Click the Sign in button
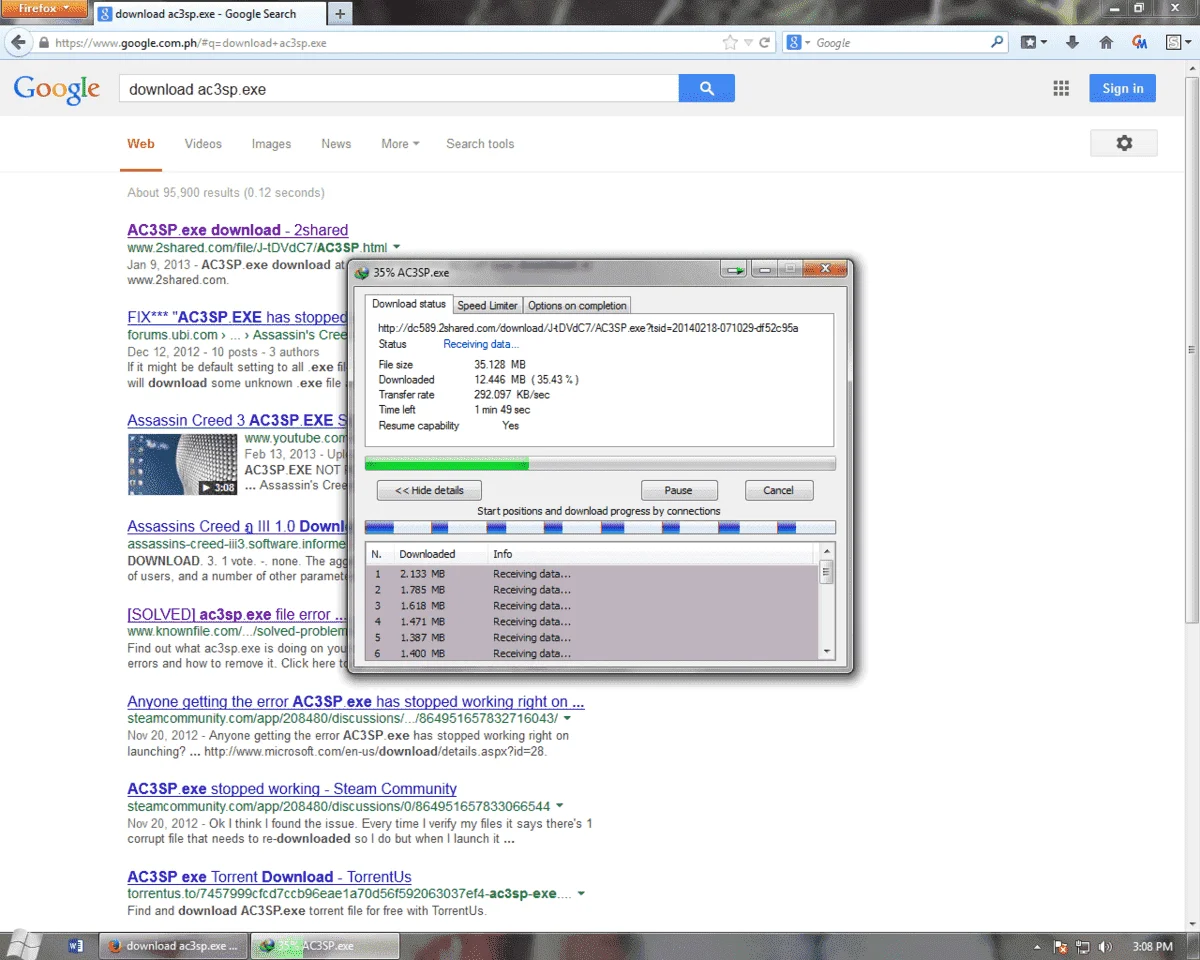This screenshot has width=1200, height=960. 1123,88
